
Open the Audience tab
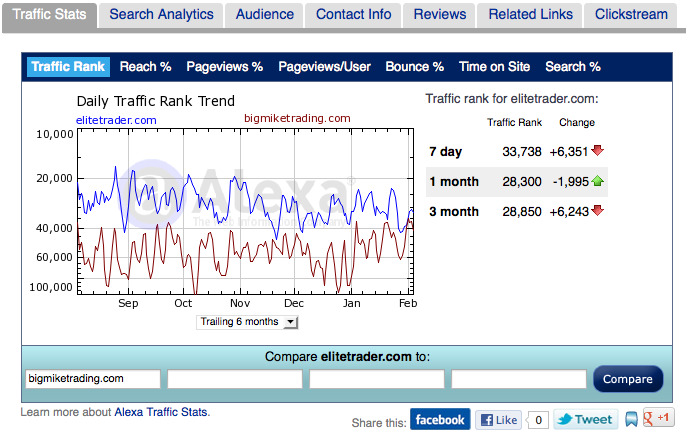coord(265,15)
